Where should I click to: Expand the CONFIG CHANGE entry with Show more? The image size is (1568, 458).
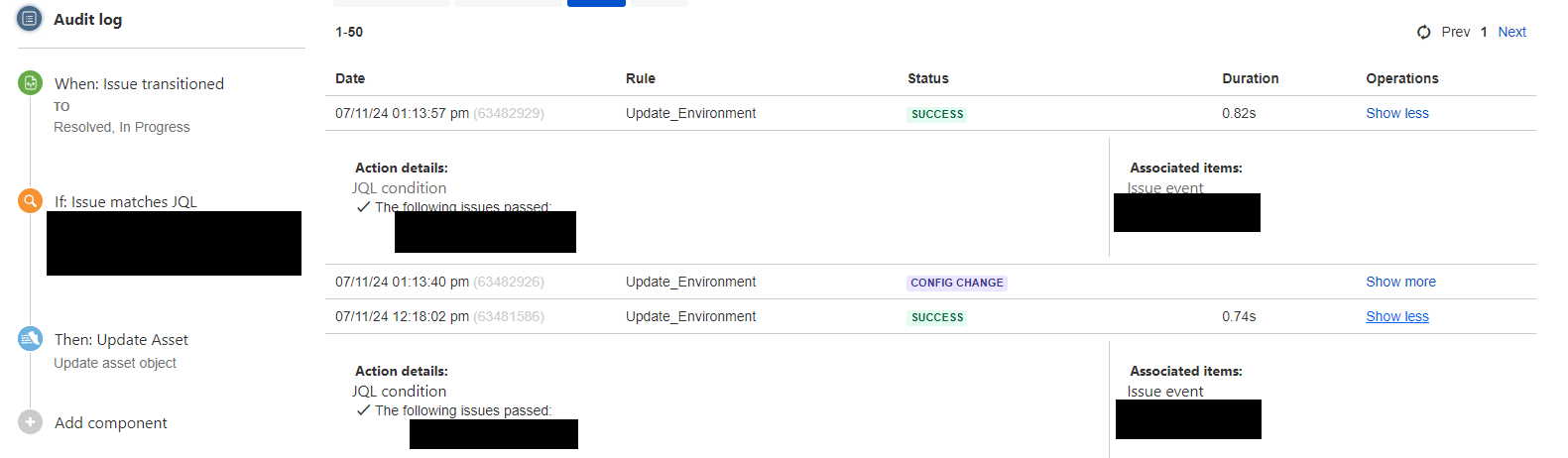click(1400, 282)
